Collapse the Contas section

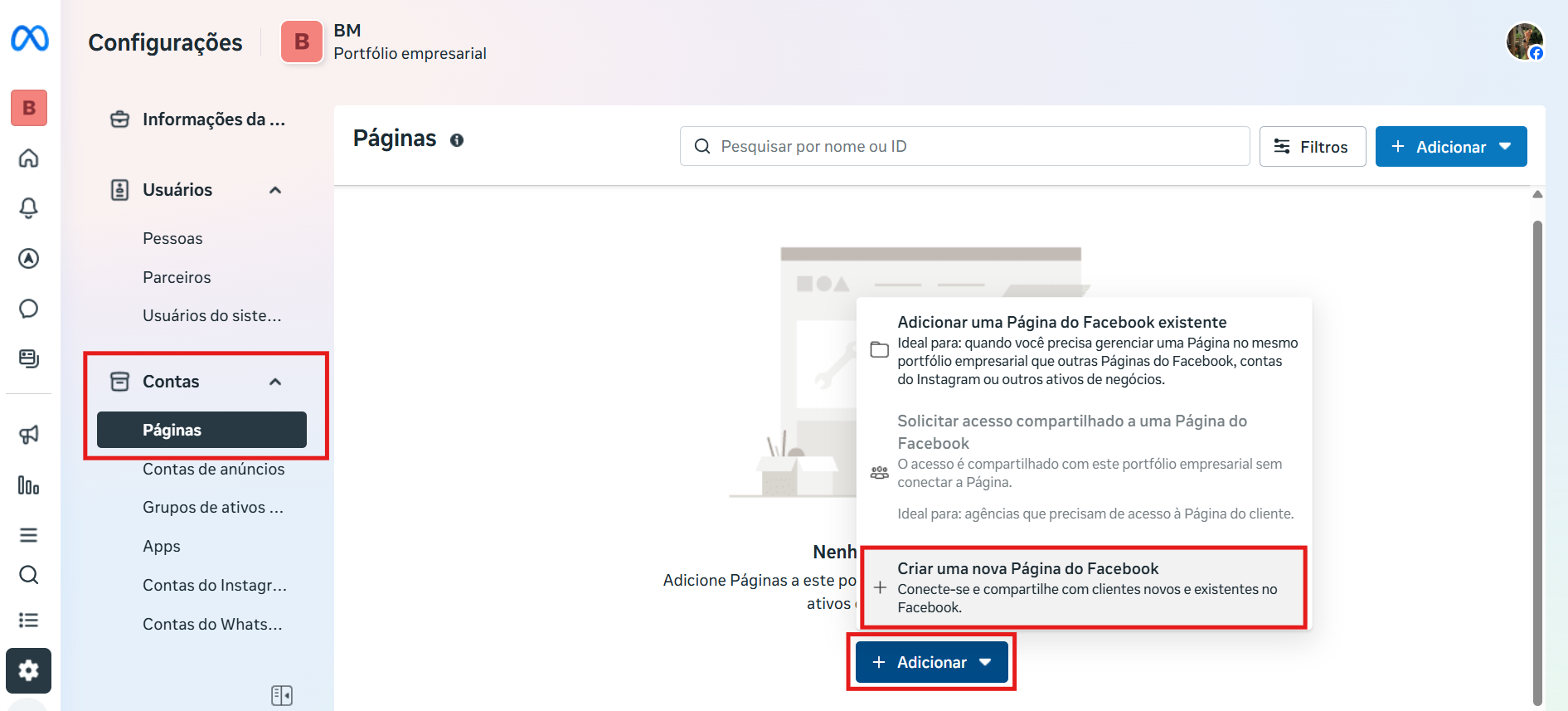coord(275,382)
